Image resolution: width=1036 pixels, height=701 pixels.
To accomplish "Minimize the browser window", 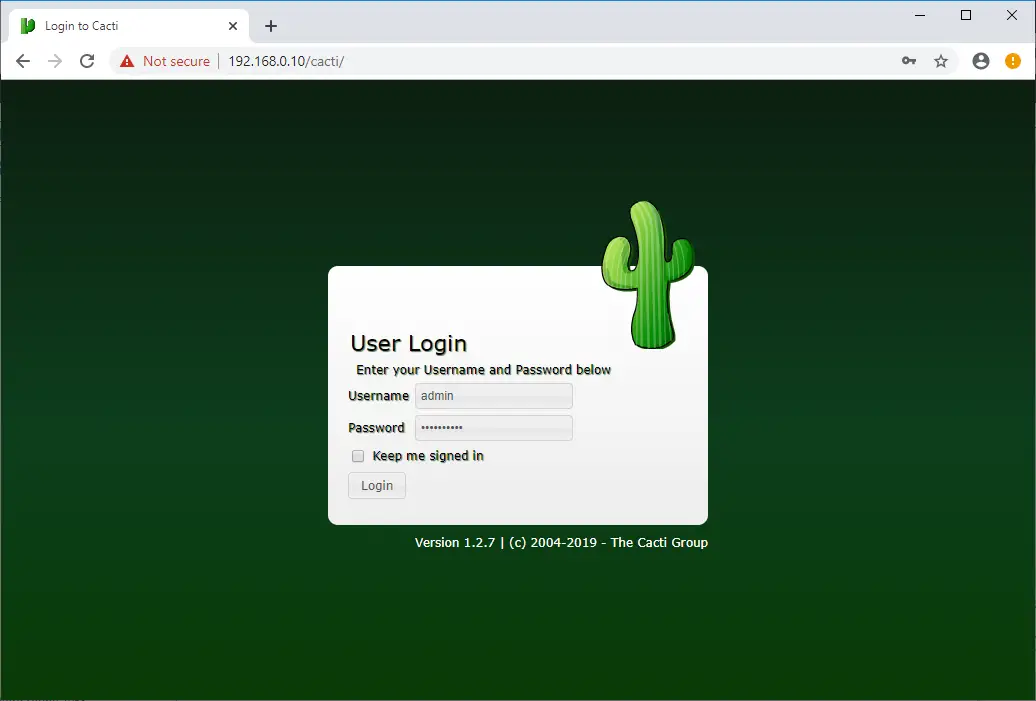I will pos(920,15).
